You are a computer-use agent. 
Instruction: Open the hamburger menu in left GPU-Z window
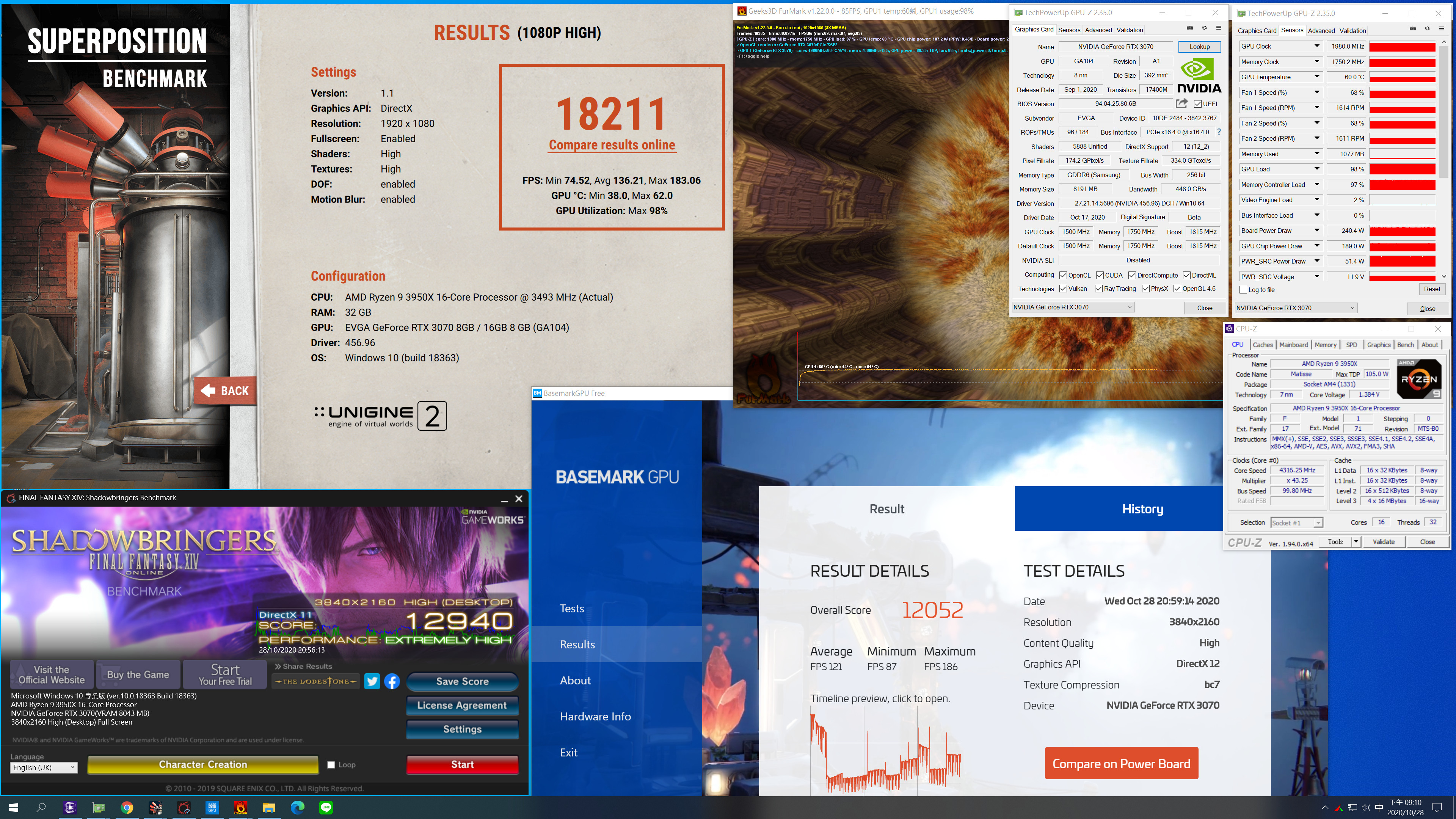point(1219,28)
